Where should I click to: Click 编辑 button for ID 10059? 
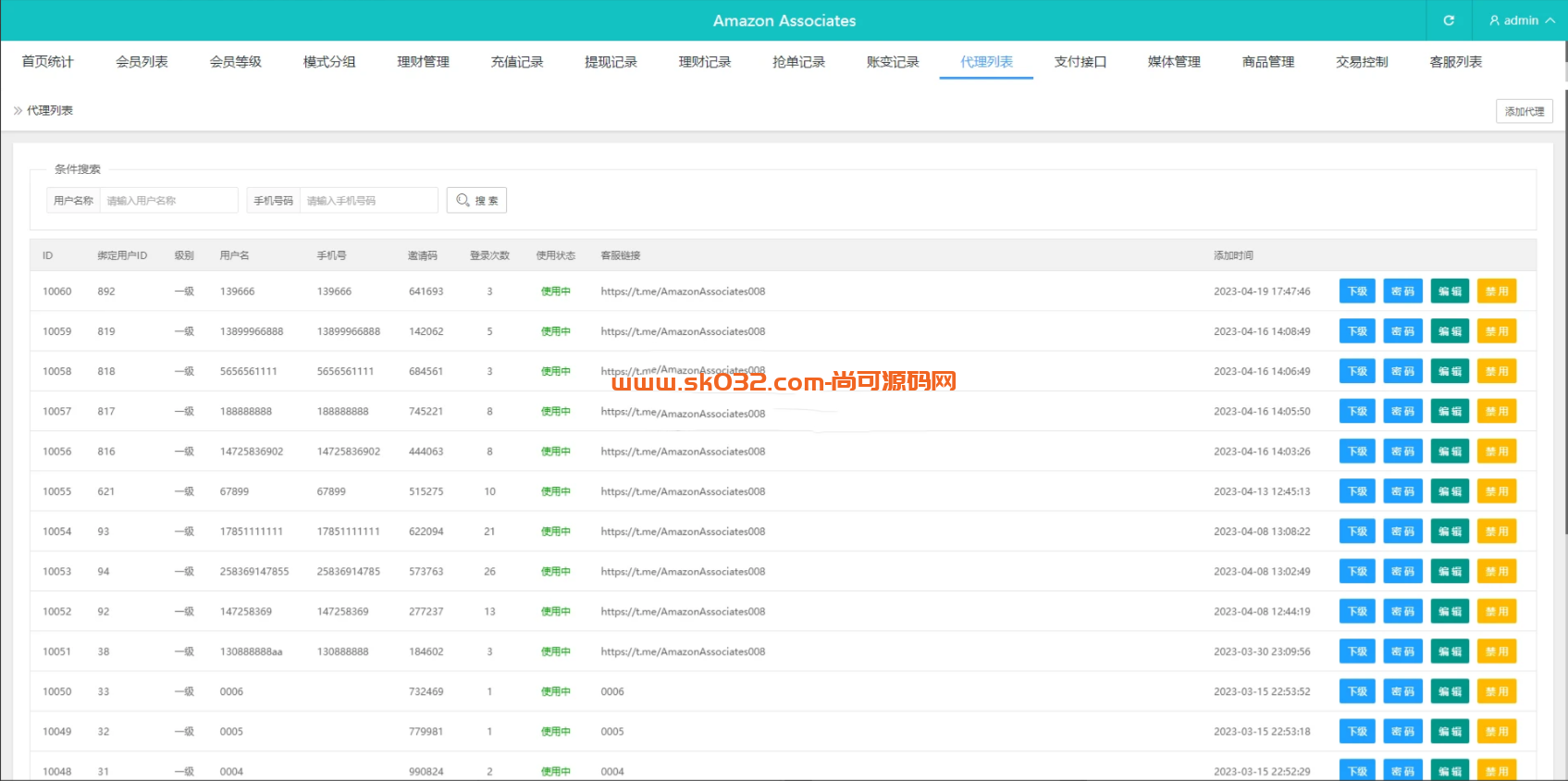click(x=1450, y=331)
